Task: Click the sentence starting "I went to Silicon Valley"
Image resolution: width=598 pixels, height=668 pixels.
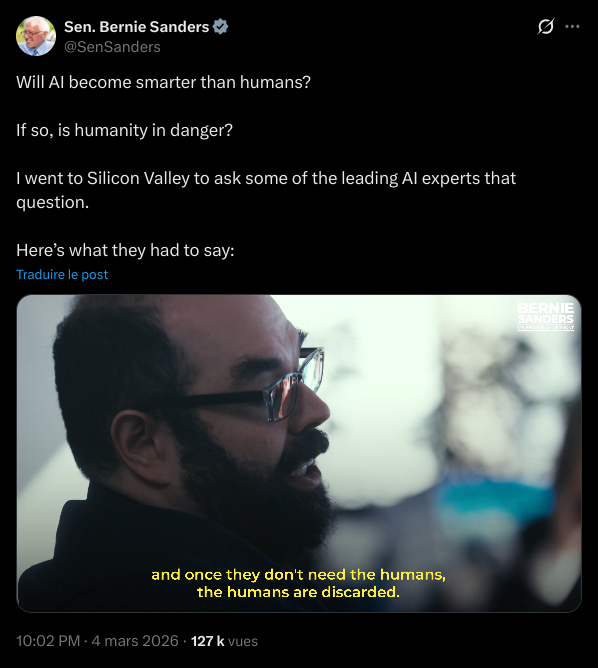Action: click(x=266, y=190)
